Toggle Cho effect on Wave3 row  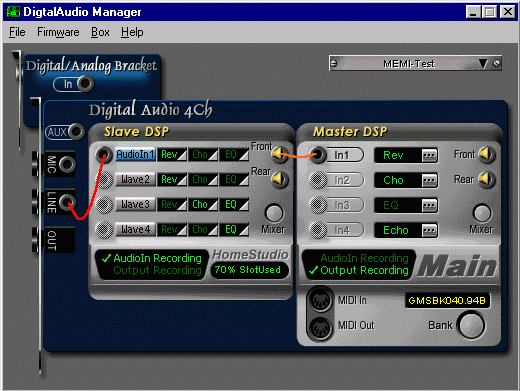[203, 204]
